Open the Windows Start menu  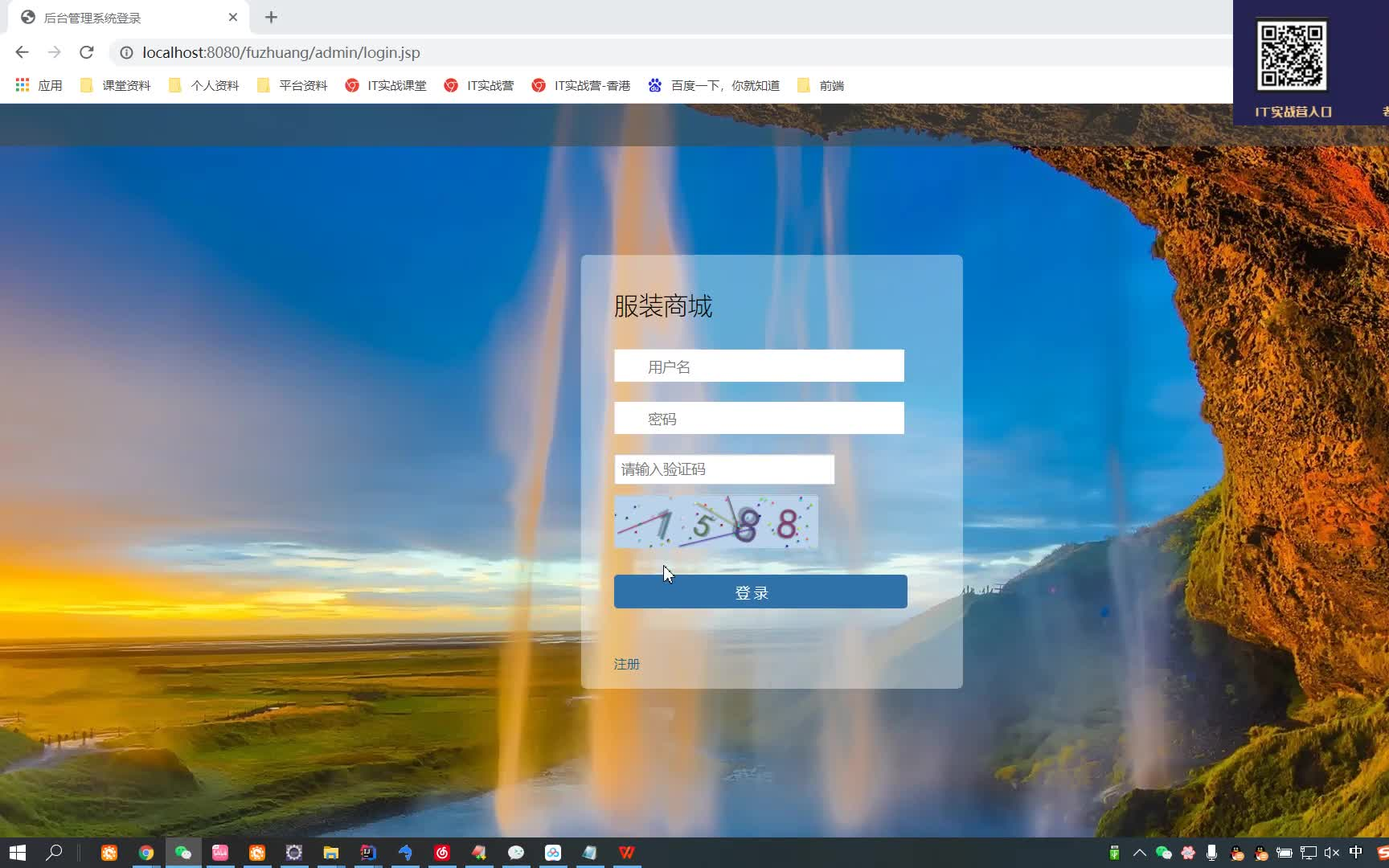17,852
